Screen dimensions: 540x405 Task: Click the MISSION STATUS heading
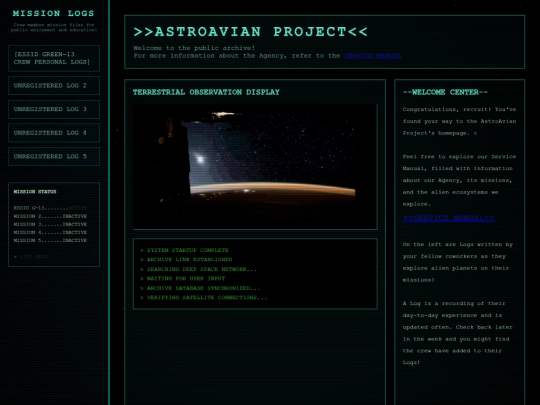(x=35, y=191)
